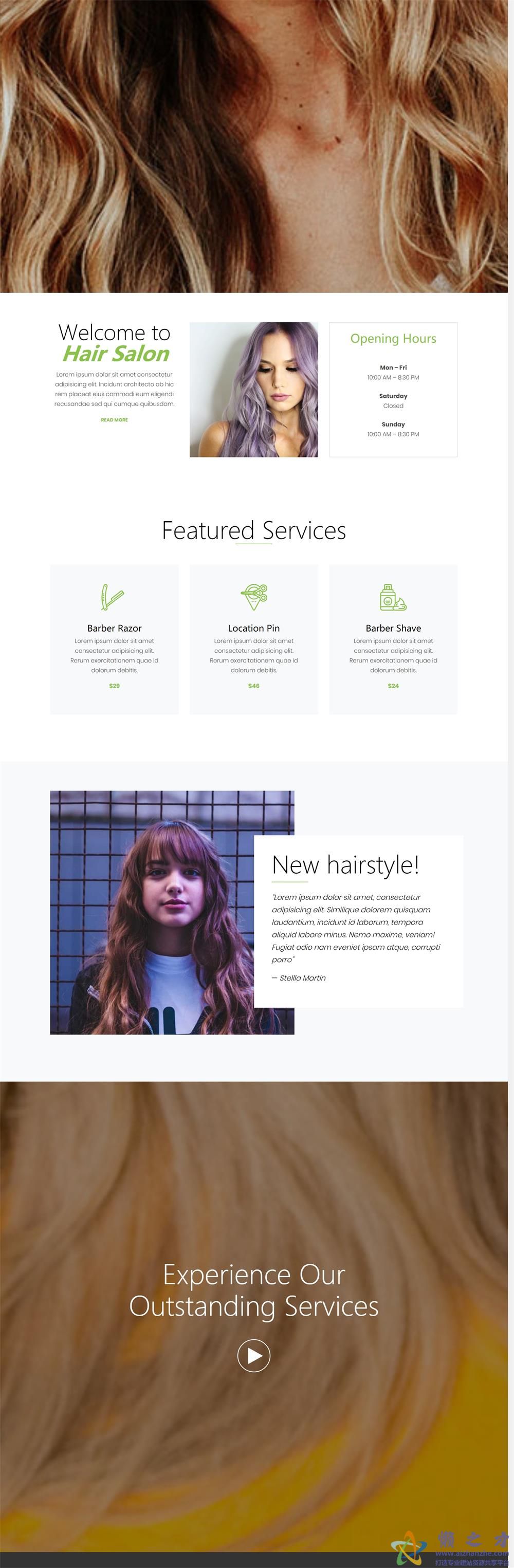Open the girl by fence photo
The image size is (514, 1568).
(152, 912)
